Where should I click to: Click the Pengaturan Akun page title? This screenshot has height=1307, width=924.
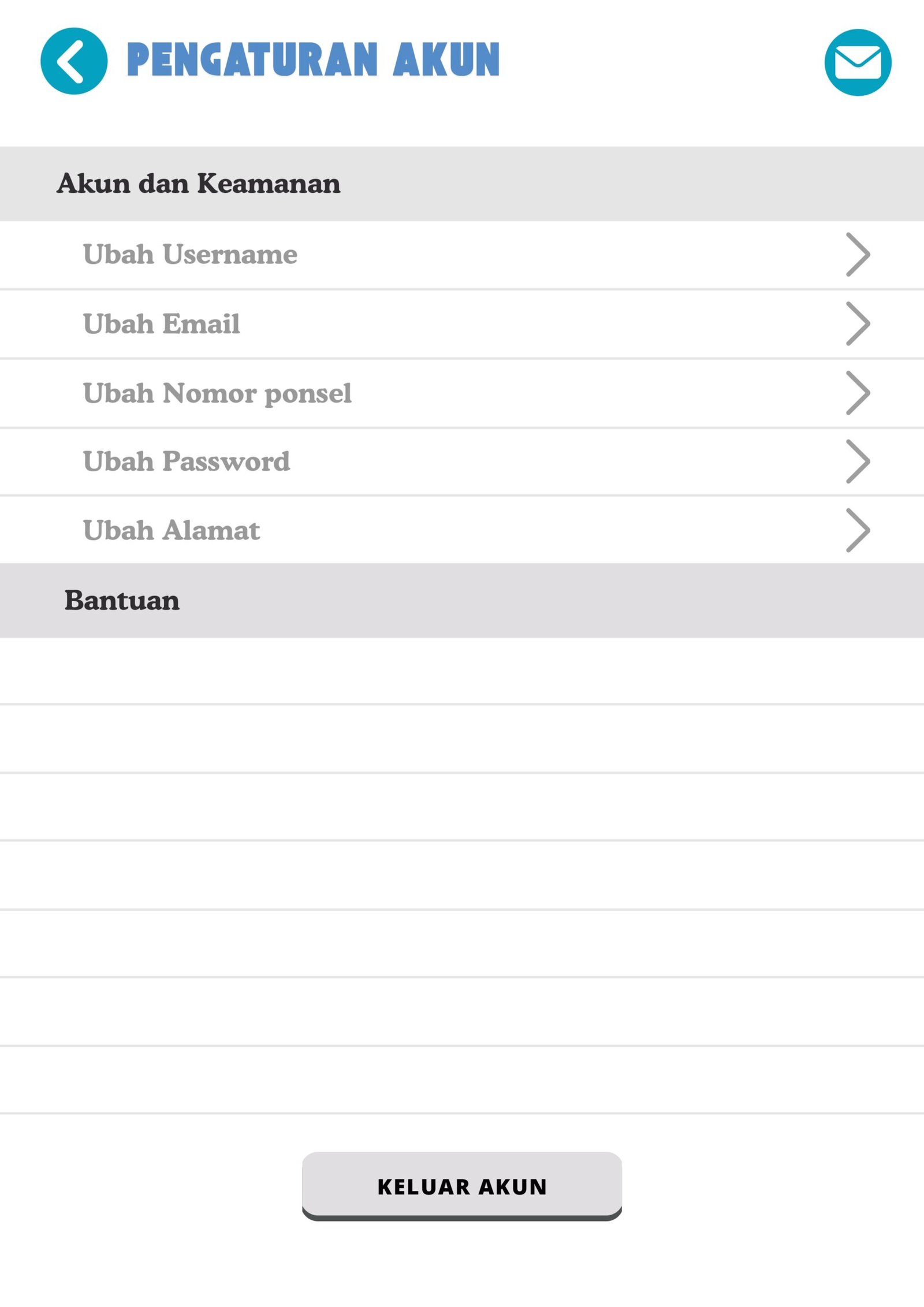click(x=313, y=59)
